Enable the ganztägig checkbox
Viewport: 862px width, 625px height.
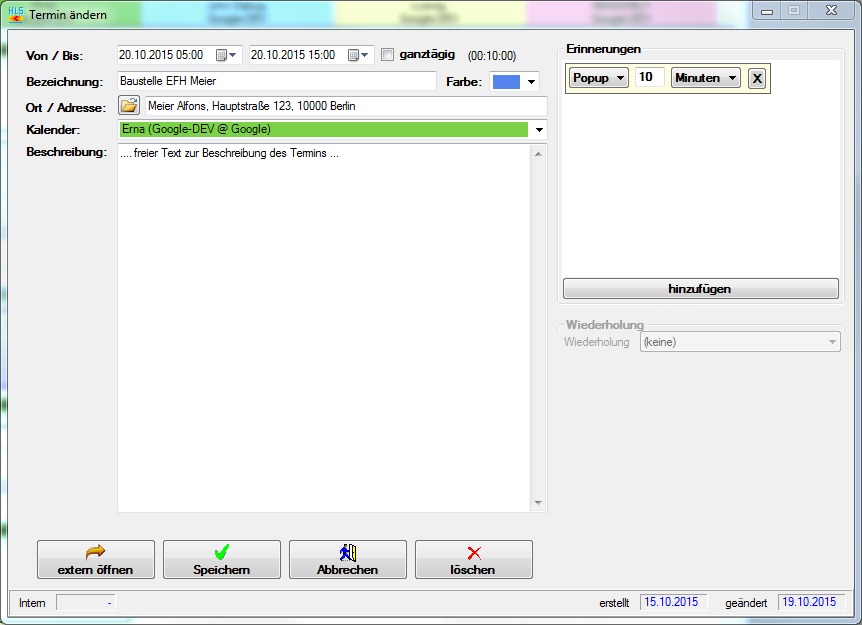[388, 55]
